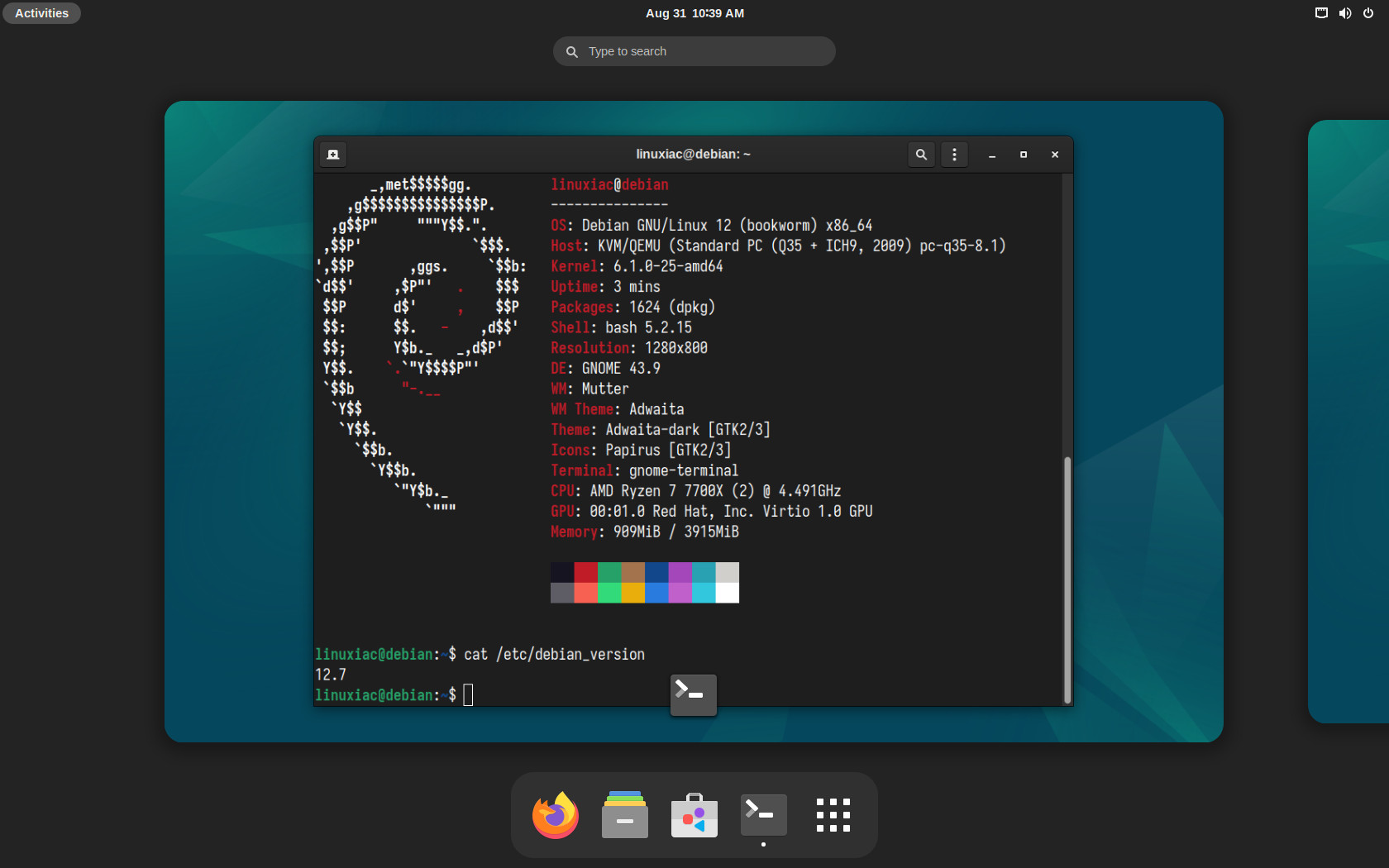Click the search magnifier in overview search bar

point(571,51)
